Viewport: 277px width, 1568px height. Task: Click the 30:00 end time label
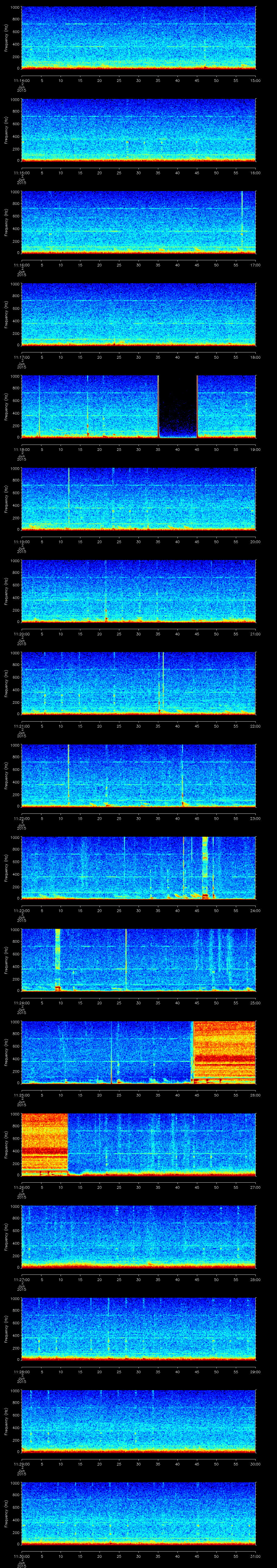pyautogui.click(x=255, y=1464)
